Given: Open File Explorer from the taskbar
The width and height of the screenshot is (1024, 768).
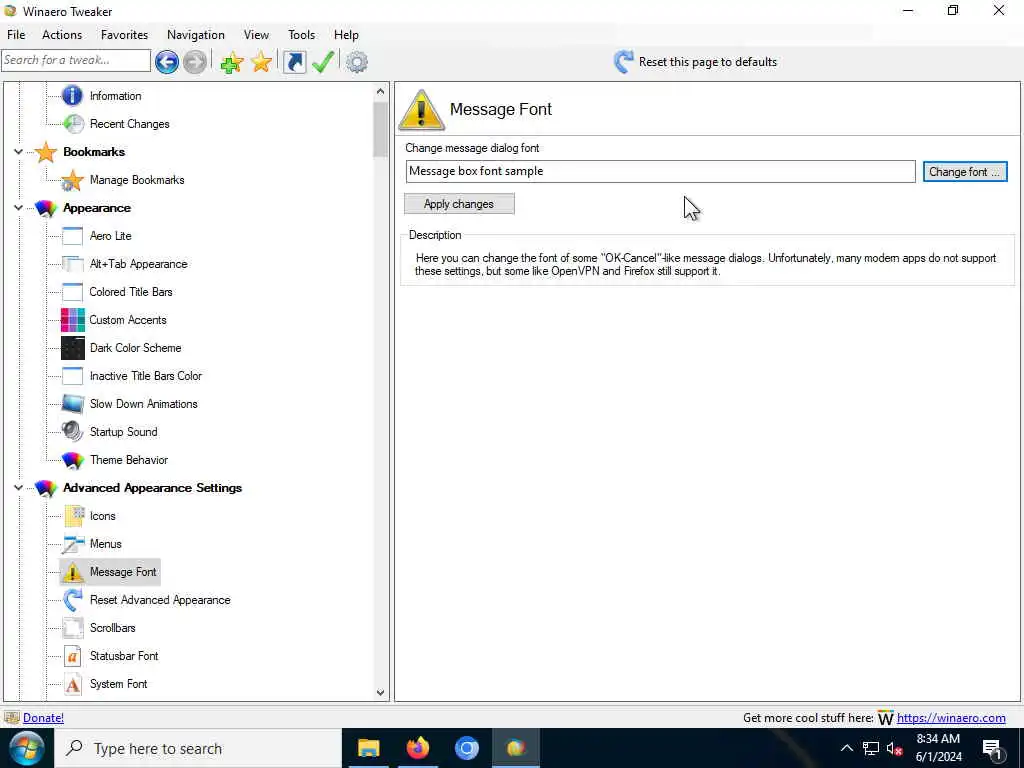Looking at the screenshot, I should click(368, 748).
